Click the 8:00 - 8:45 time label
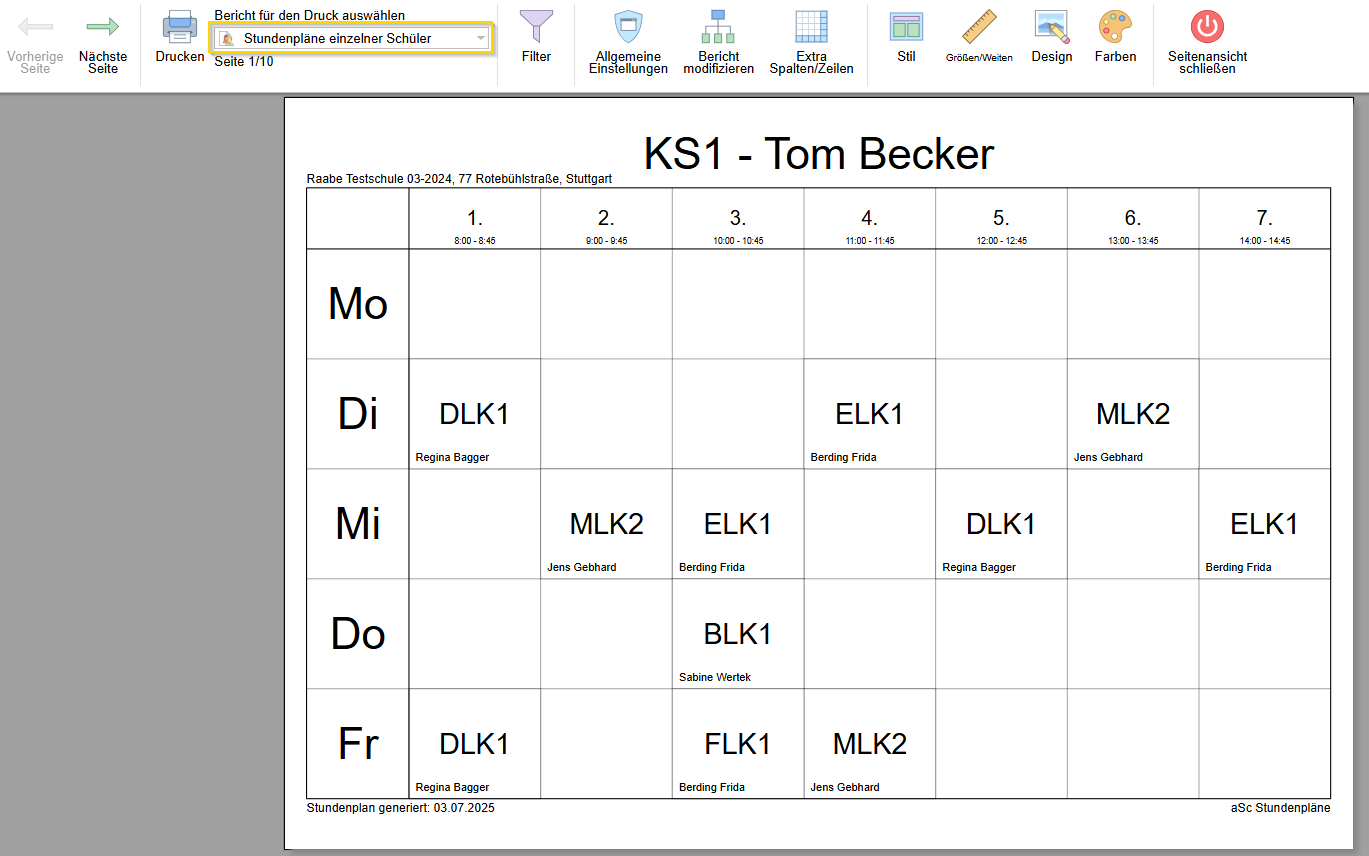This screenshot has width=1369, height=856. coord(475,241)
